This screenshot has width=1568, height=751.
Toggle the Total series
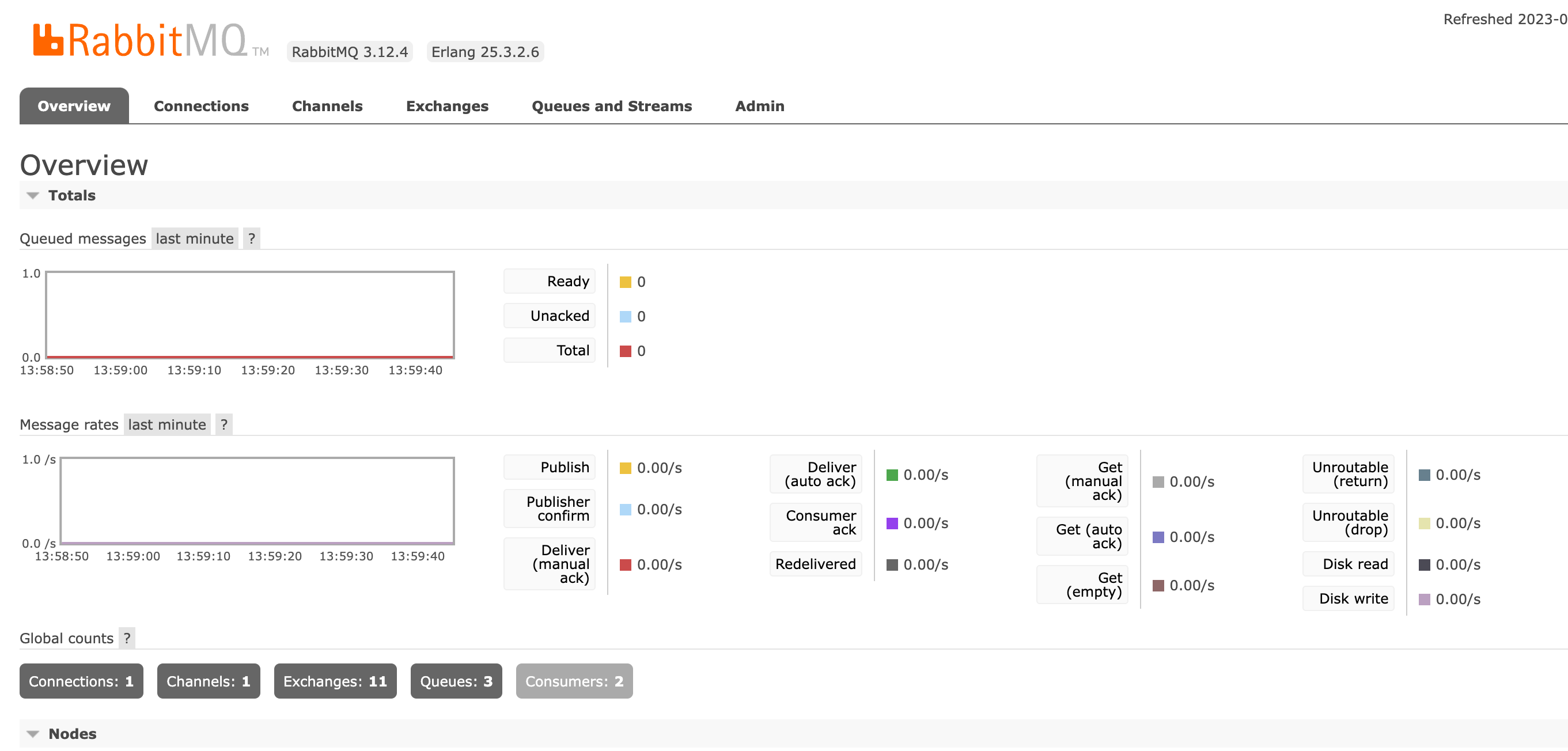coord(549,351)
